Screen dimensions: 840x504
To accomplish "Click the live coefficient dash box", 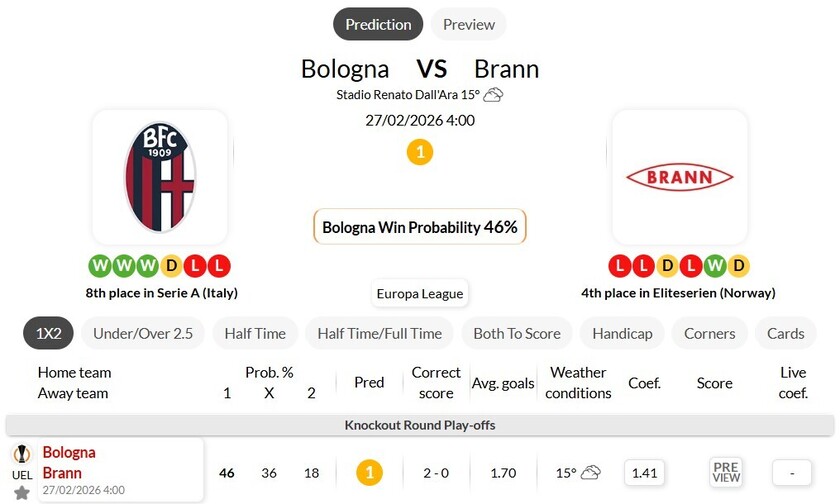I will click(x=792, y=472).
